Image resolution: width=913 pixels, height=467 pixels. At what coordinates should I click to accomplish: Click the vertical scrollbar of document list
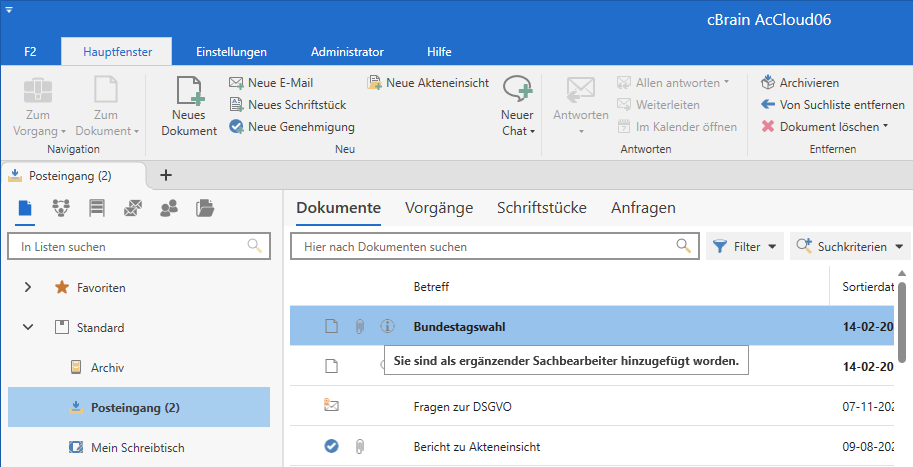point(905,330)
